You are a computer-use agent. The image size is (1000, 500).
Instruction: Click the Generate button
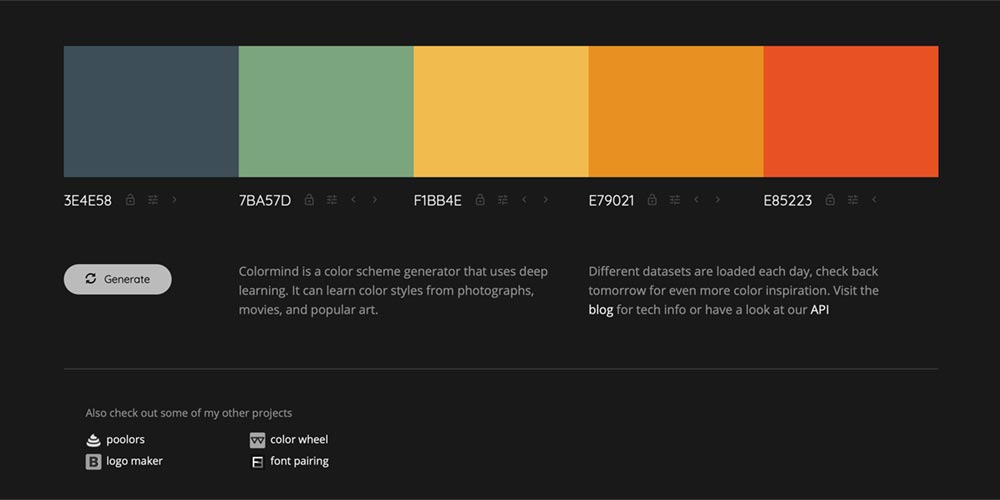[118, 279]
